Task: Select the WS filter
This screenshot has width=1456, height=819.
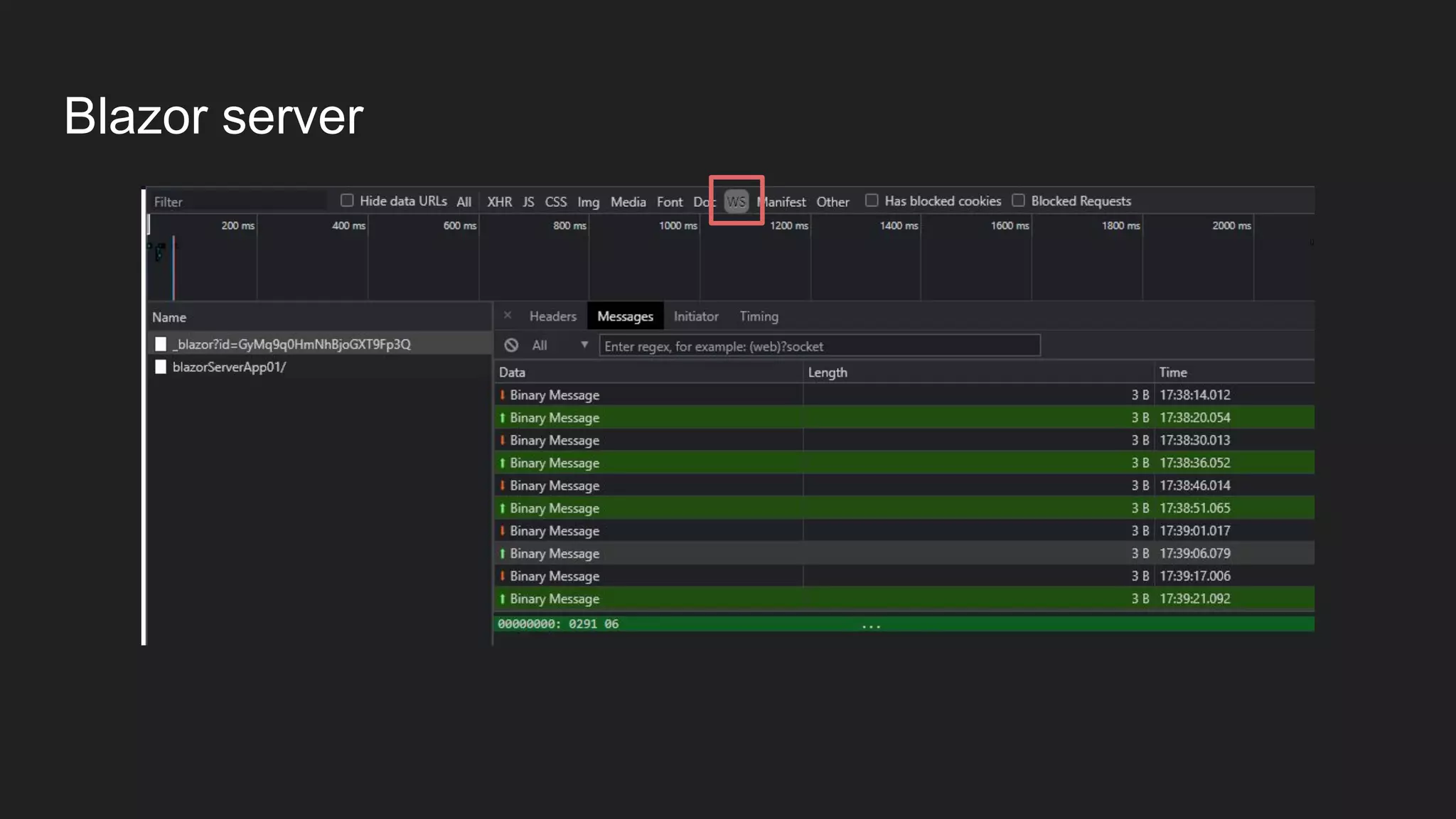Action: click(737, 202)
